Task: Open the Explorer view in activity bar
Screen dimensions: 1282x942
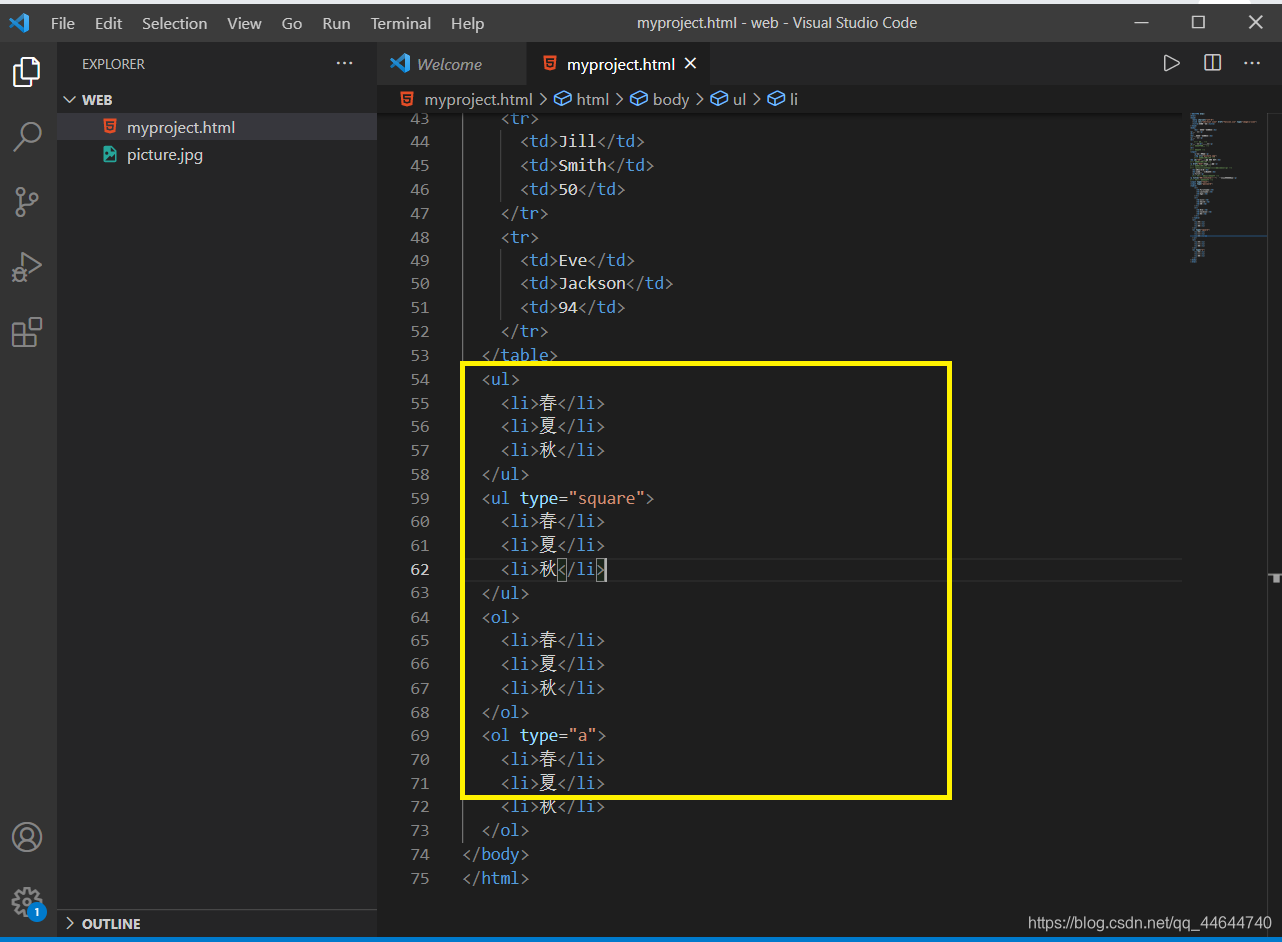Action: pyautogui.click(x=27, y=72)
